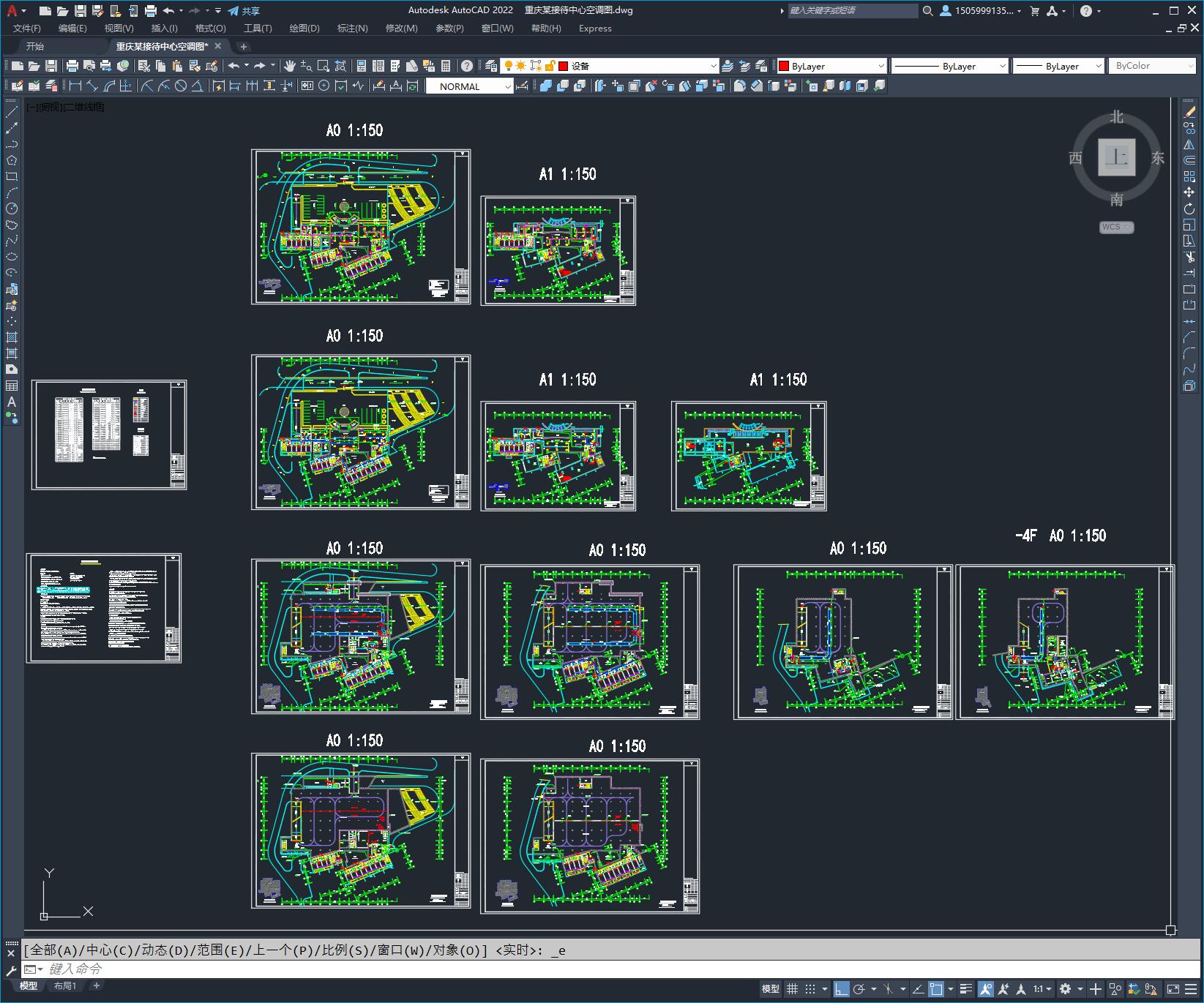Image resolution: width=1204 pixels, height=1003 pixels.
Task: Open the annotation scale 1:1 dropdown
Action: [1042, 989]
